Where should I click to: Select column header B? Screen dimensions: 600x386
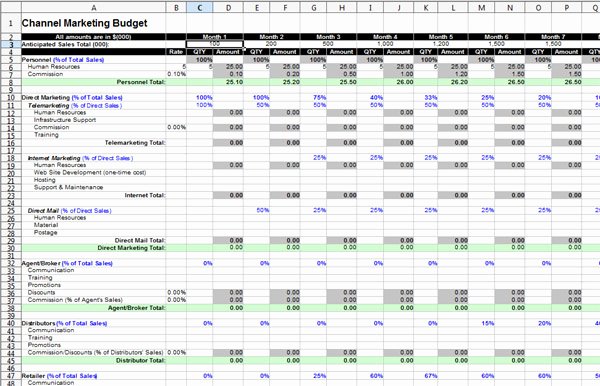click(x=176, y=7)
